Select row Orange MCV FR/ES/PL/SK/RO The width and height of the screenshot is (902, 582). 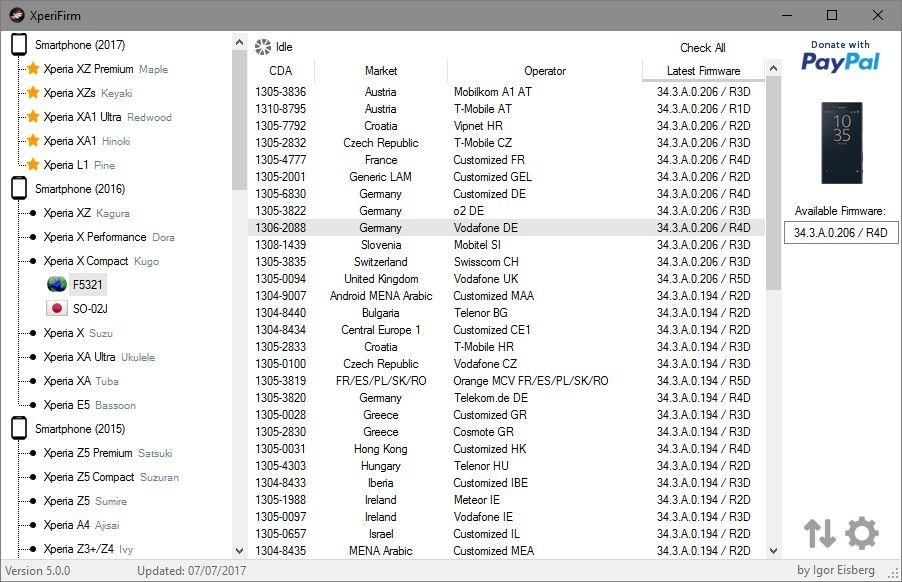tap(506, 381)
